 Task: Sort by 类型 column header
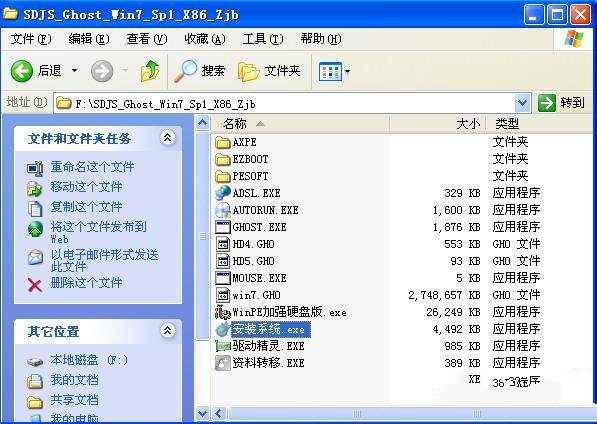point(540,124)
